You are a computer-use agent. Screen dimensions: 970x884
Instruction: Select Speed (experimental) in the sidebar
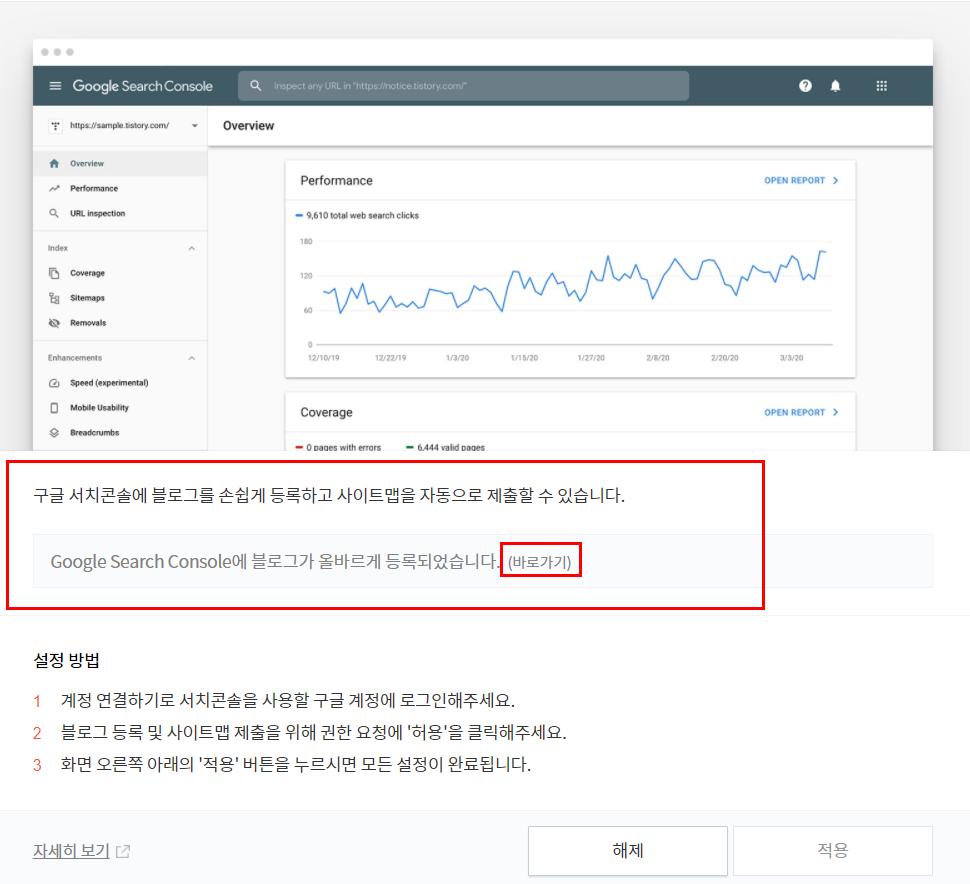coord(120,383)
